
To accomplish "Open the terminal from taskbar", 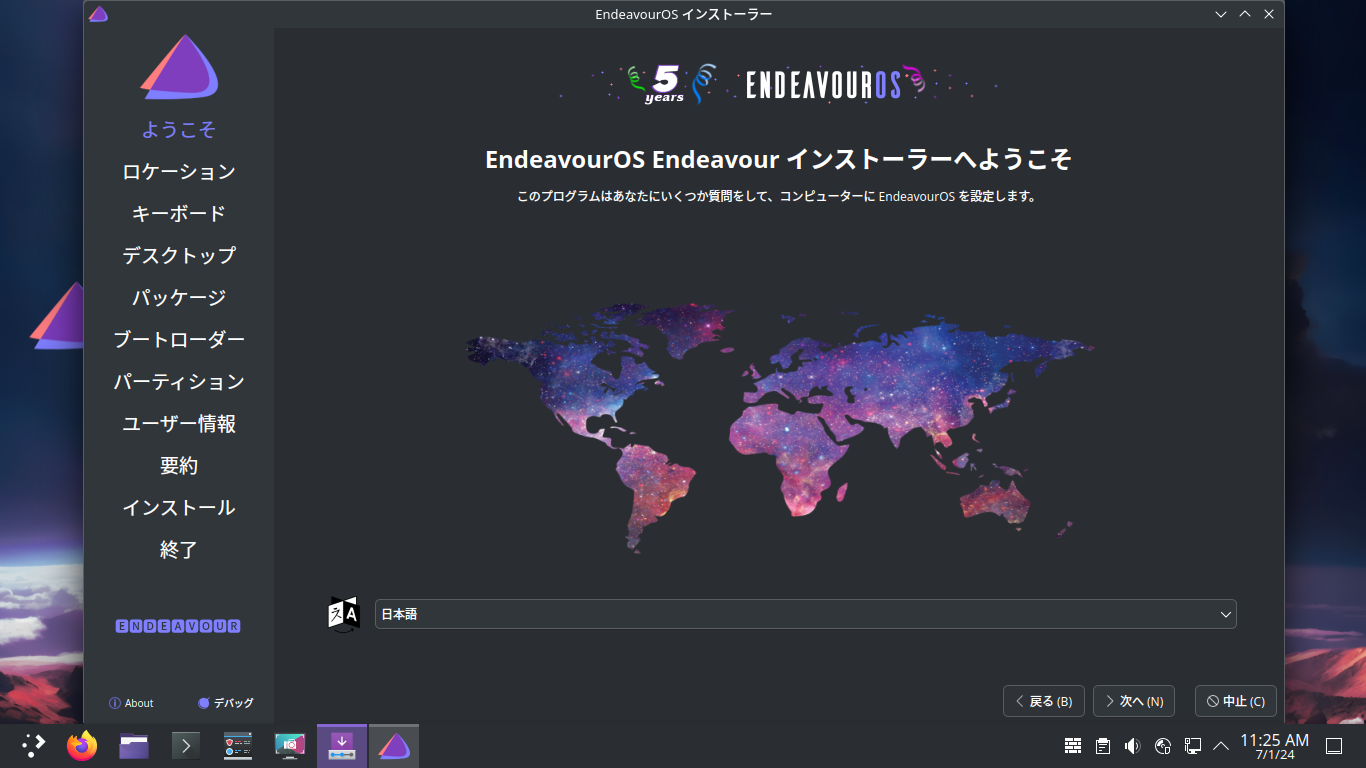I will pyautogui.click(x=186, y=745).
